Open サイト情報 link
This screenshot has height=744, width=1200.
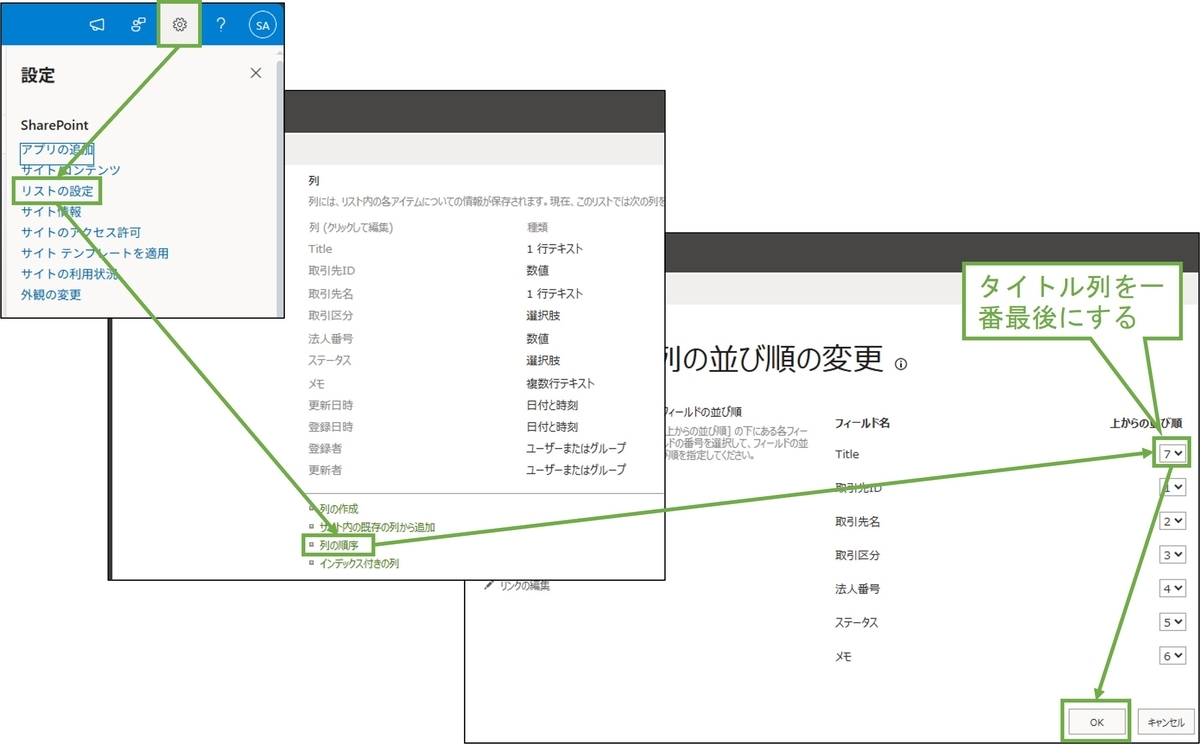tap(51, 211)
